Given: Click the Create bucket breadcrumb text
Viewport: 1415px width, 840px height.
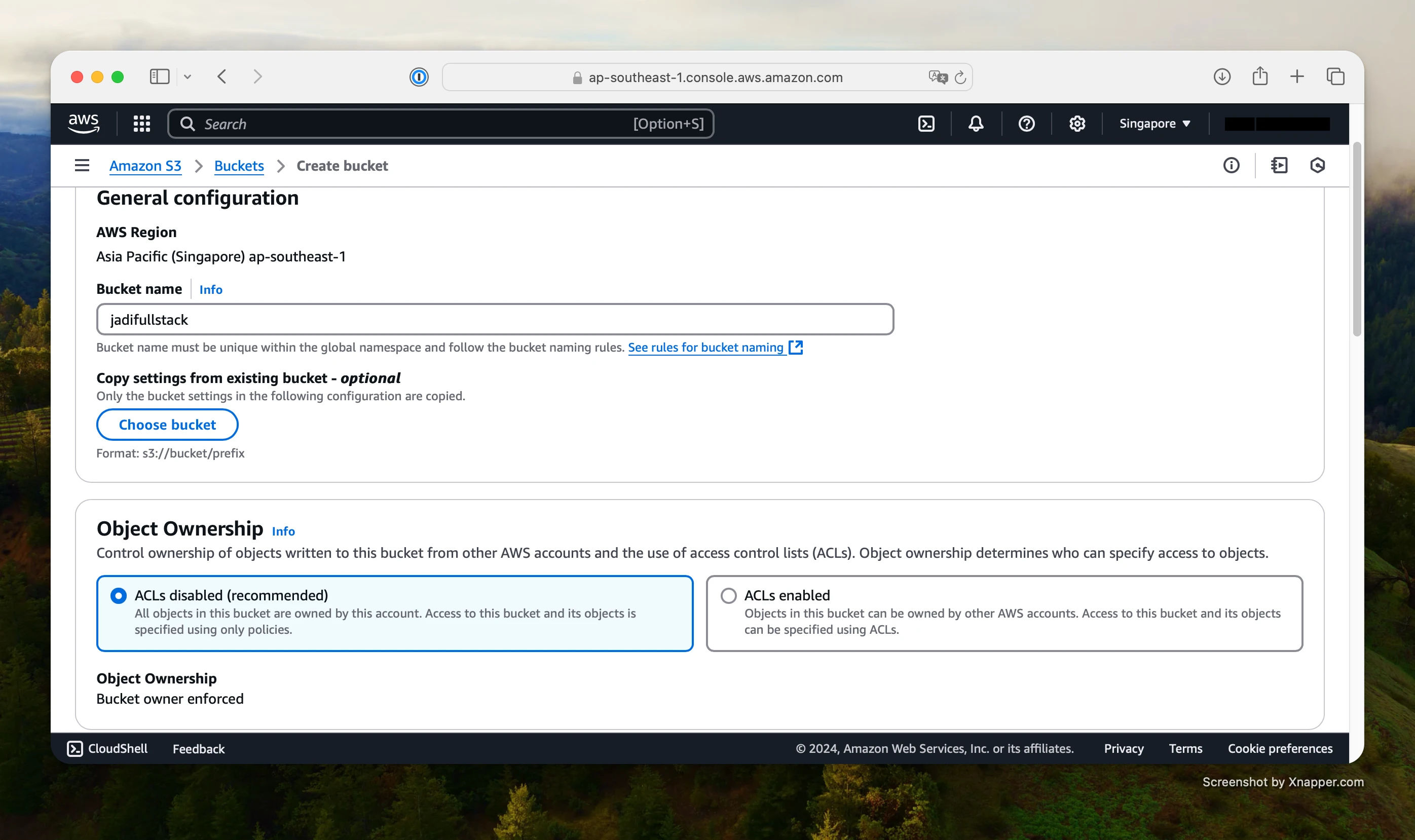Looking at the screenshot, I should [342, 166].
